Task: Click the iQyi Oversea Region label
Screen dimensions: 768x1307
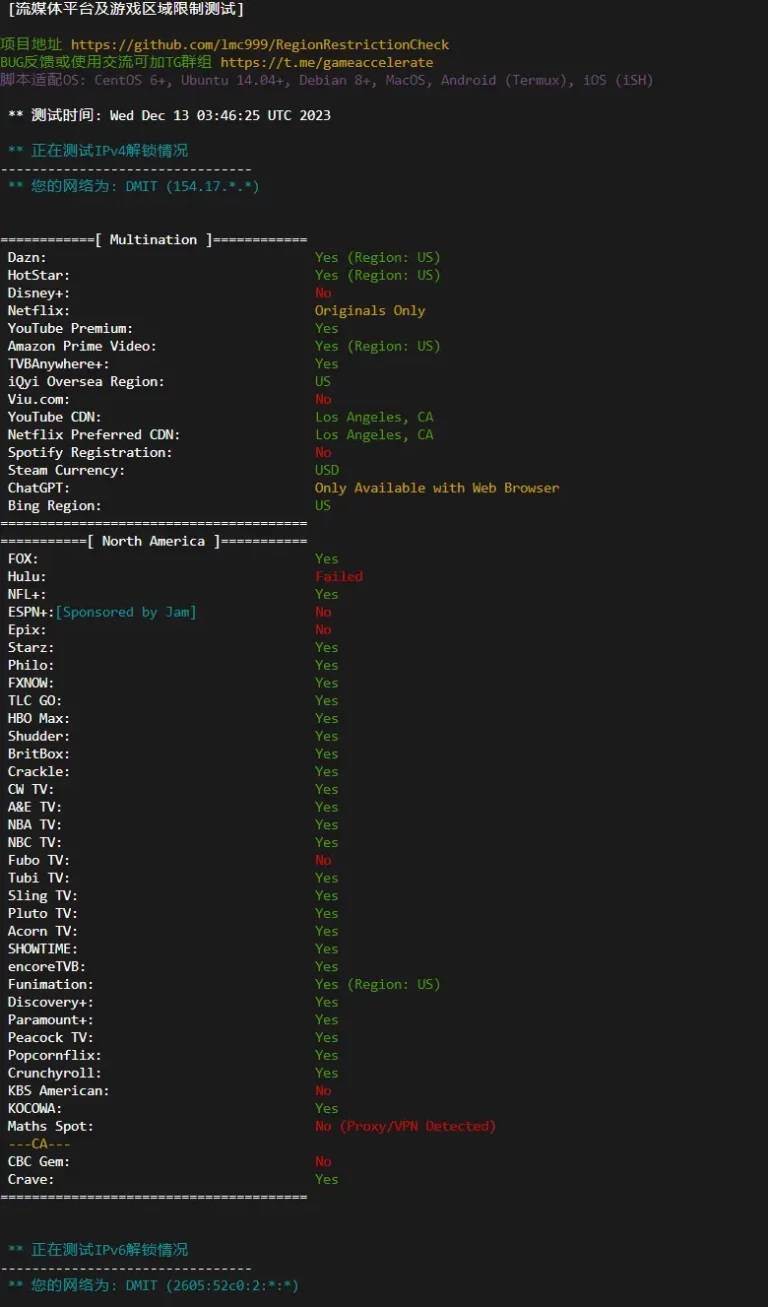Action: [86, 382]
